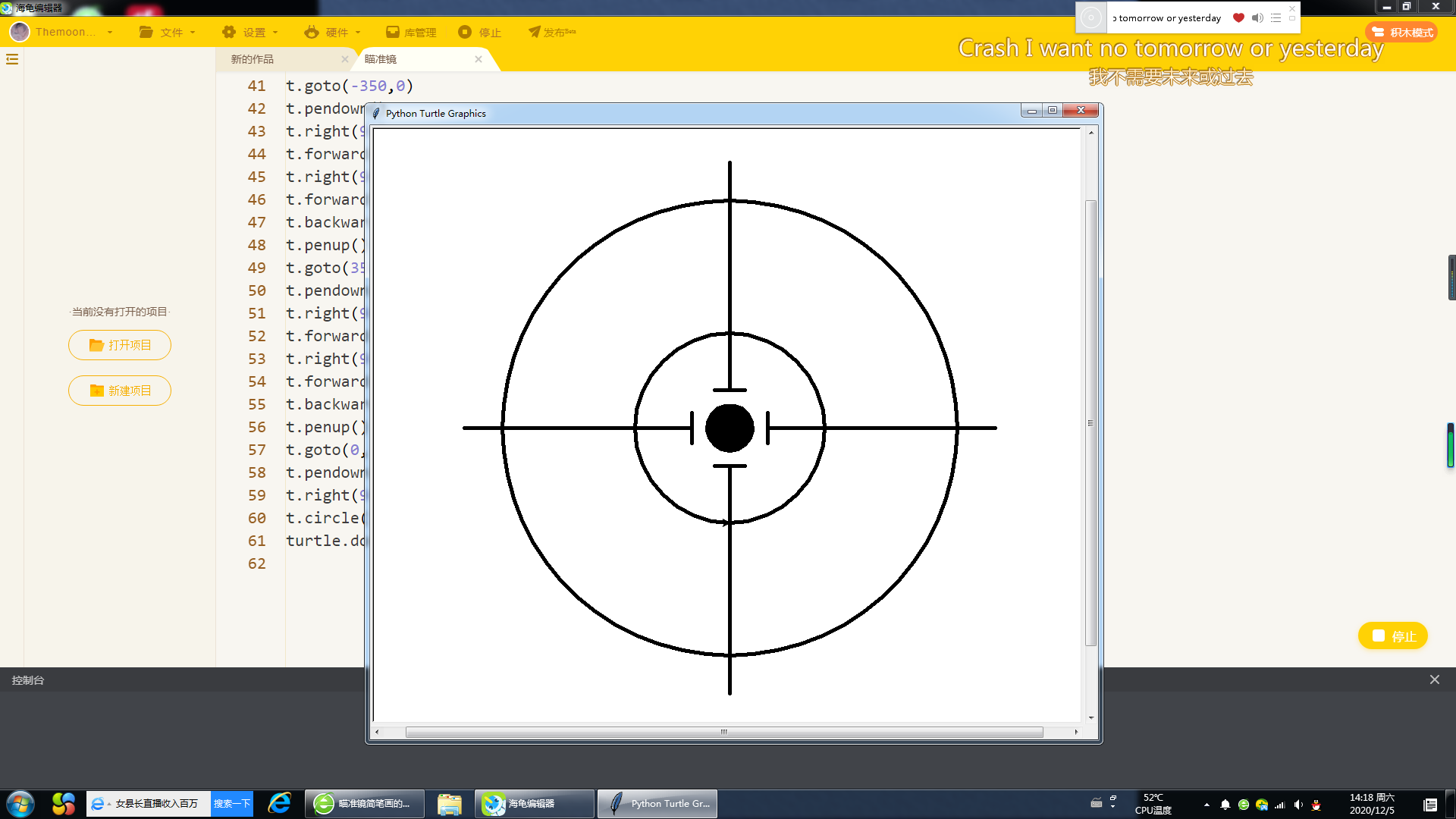Image resolution: width=1456 pixels, height=819 pixels.
Task: Click the 52℃ CPU温度 indicator
Action: pyautogui.click(x=1153, y=804)
